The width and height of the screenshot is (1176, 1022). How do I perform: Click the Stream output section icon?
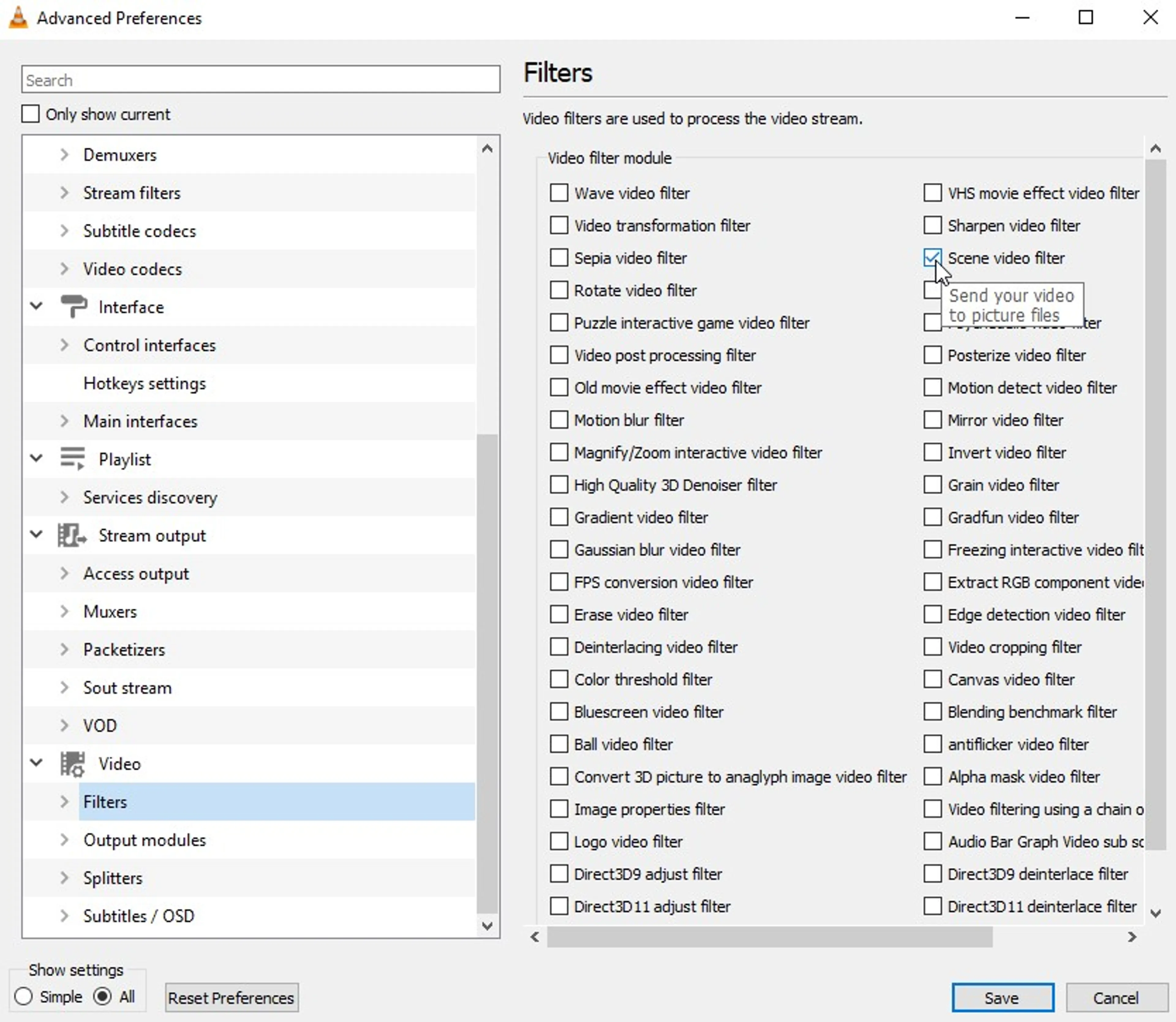(72, 535)
